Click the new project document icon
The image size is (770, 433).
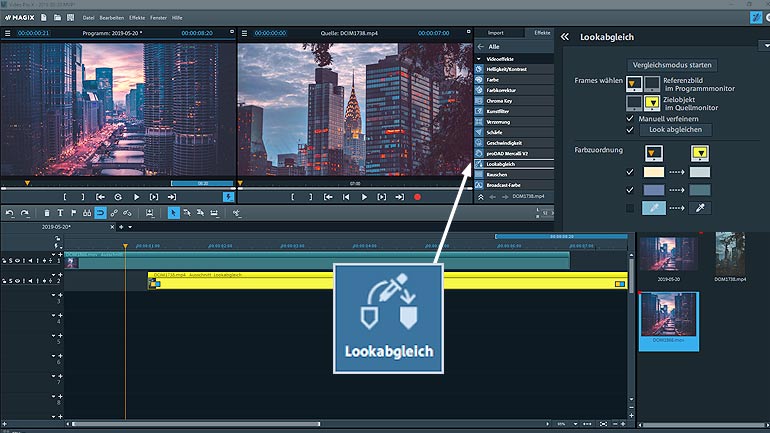[44, 18]
